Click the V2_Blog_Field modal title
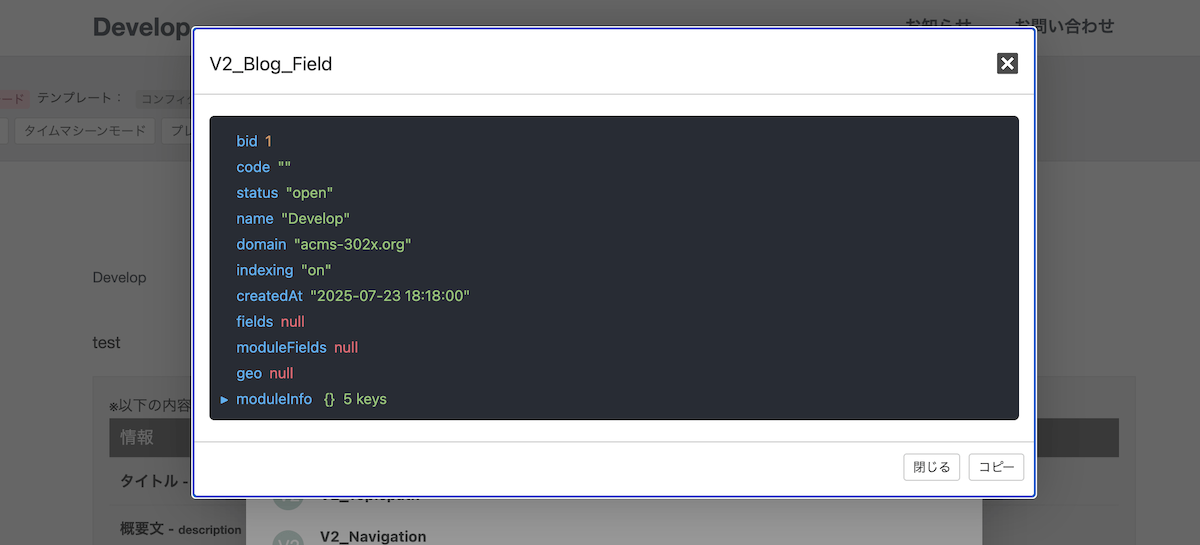 pyautogui.click(x=271, y=64)
